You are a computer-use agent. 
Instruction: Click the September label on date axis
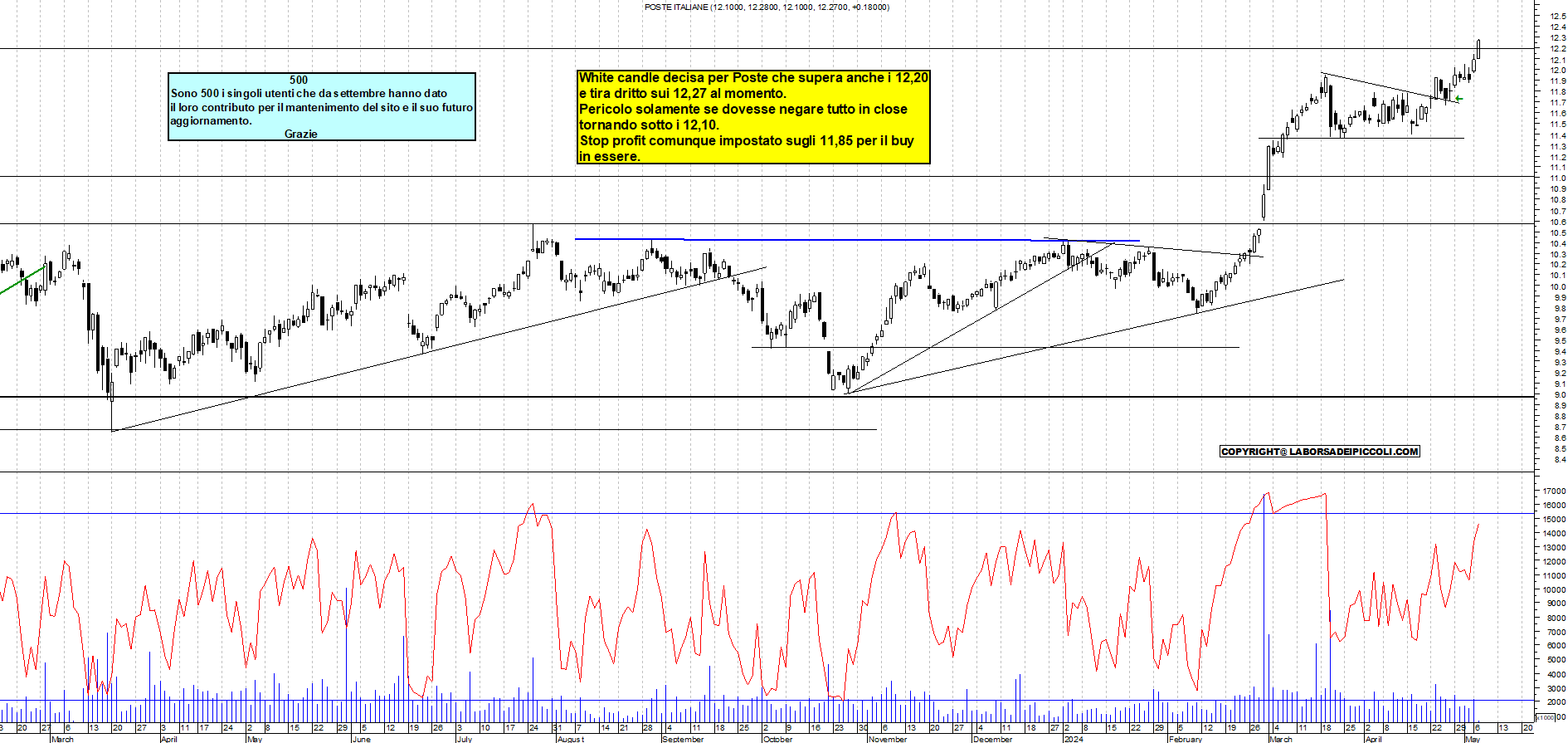click(x=684, y=739)
